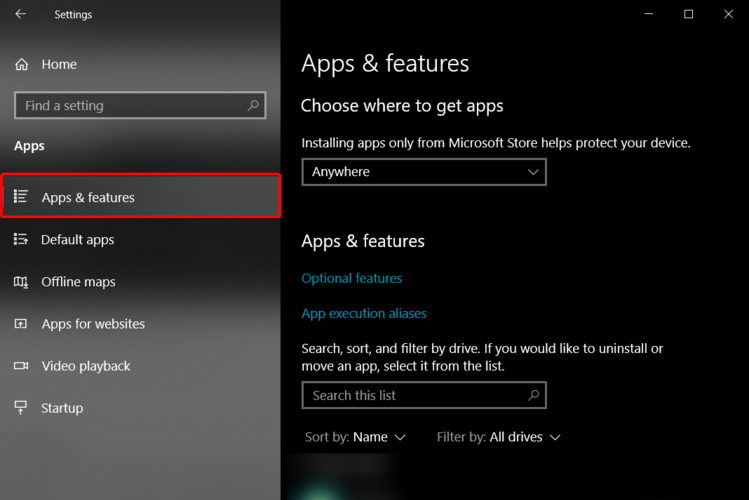Click the Microsoft Store protection description text
The image size is (749, 500).
(x=496, y=143)
